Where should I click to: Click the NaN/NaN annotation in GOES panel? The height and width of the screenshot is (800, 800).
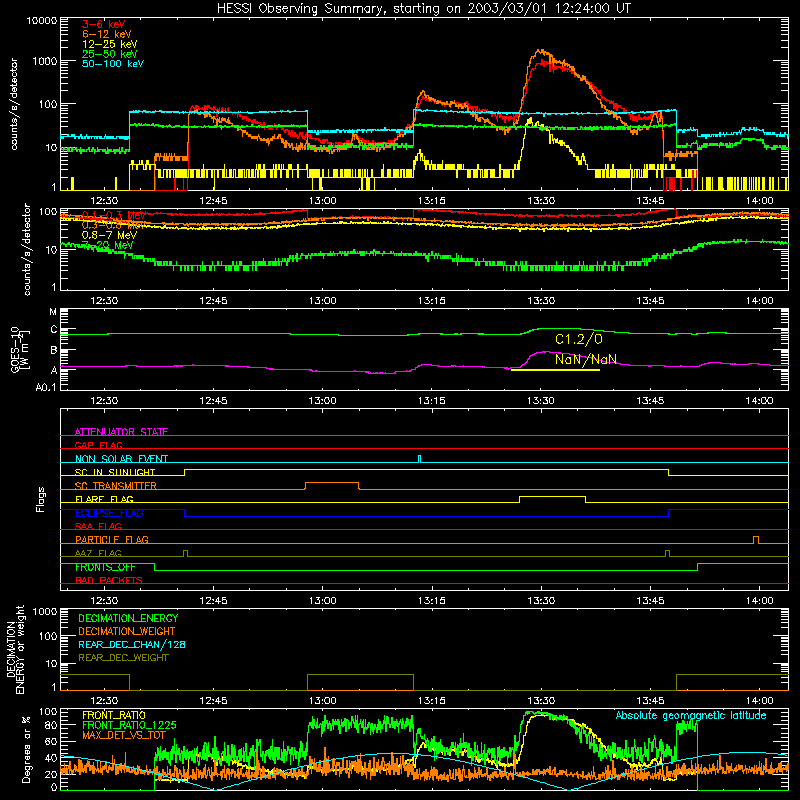point(586,359)
